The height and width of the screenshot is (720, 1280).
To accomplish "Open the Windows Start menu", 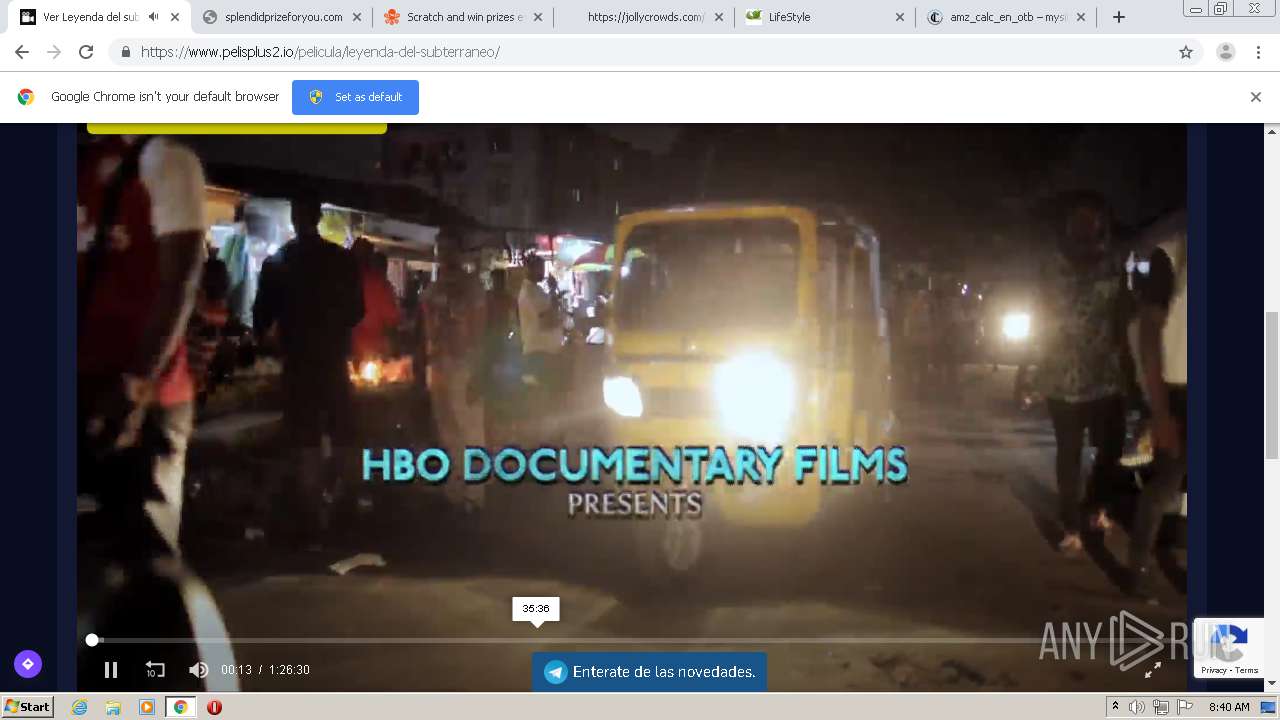I will (27, 707).
